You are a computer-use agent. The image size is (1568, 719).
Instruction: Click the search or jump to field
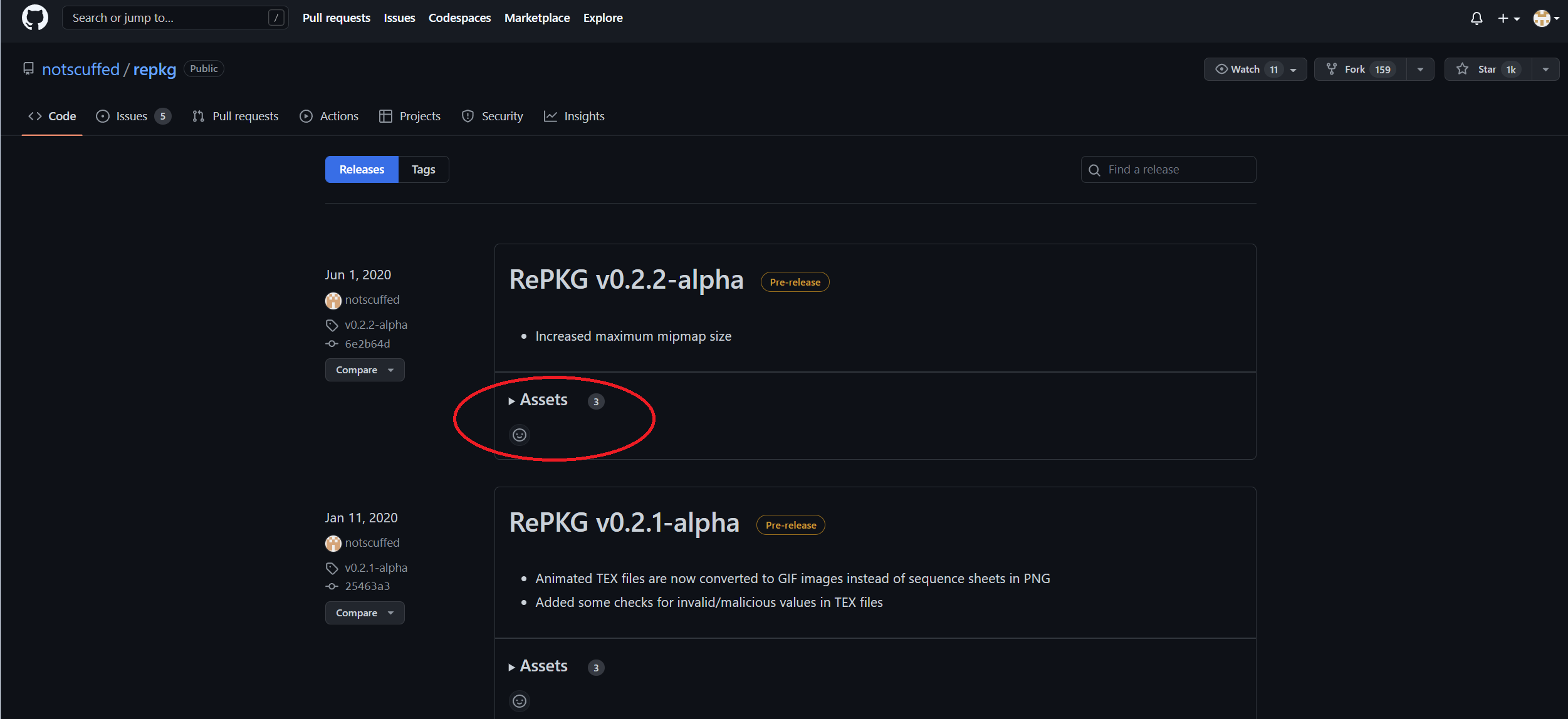(x=175, y=18)
